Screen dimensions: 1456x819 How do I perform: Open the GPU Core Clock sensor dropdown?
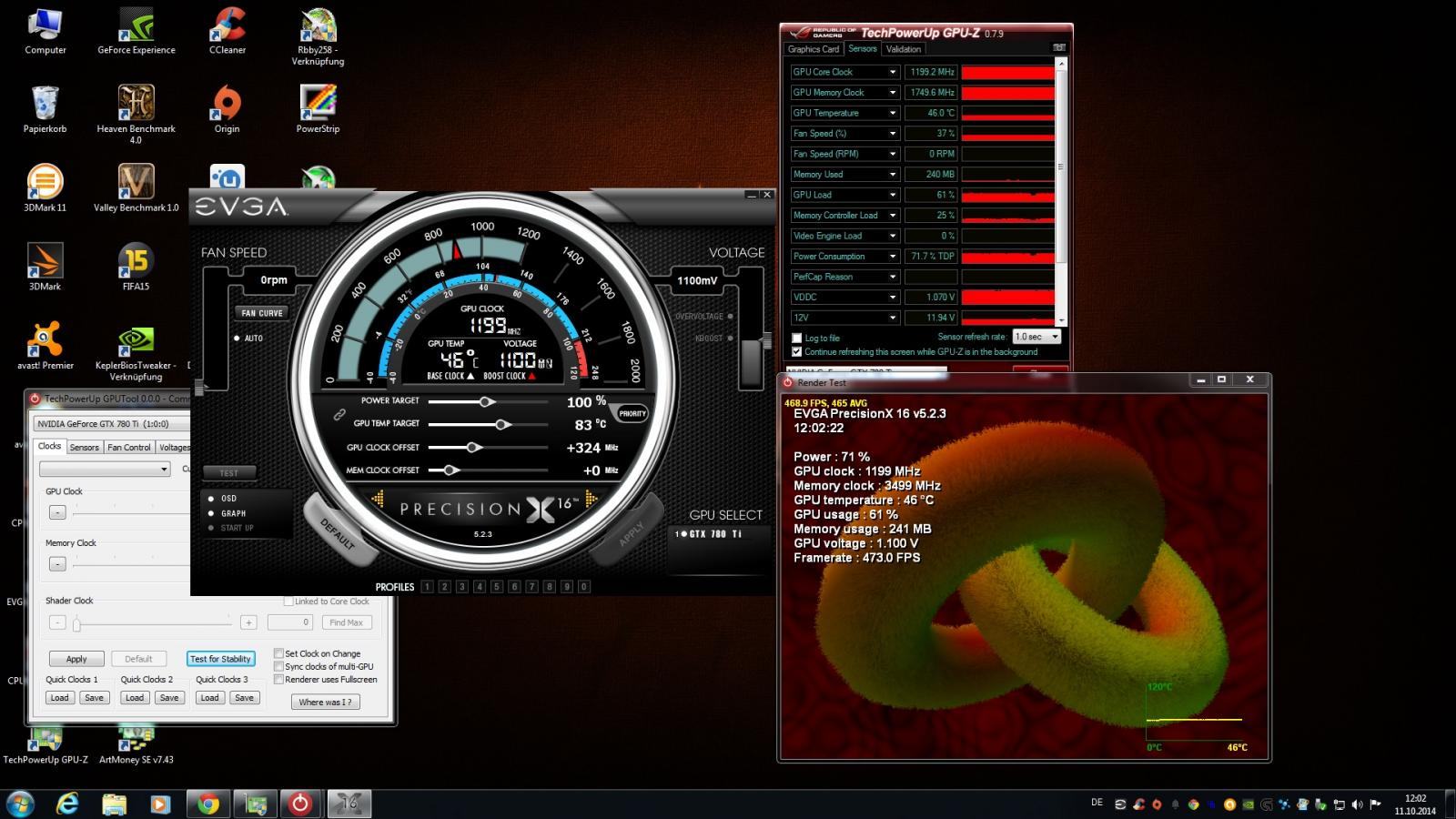(893, 72)
